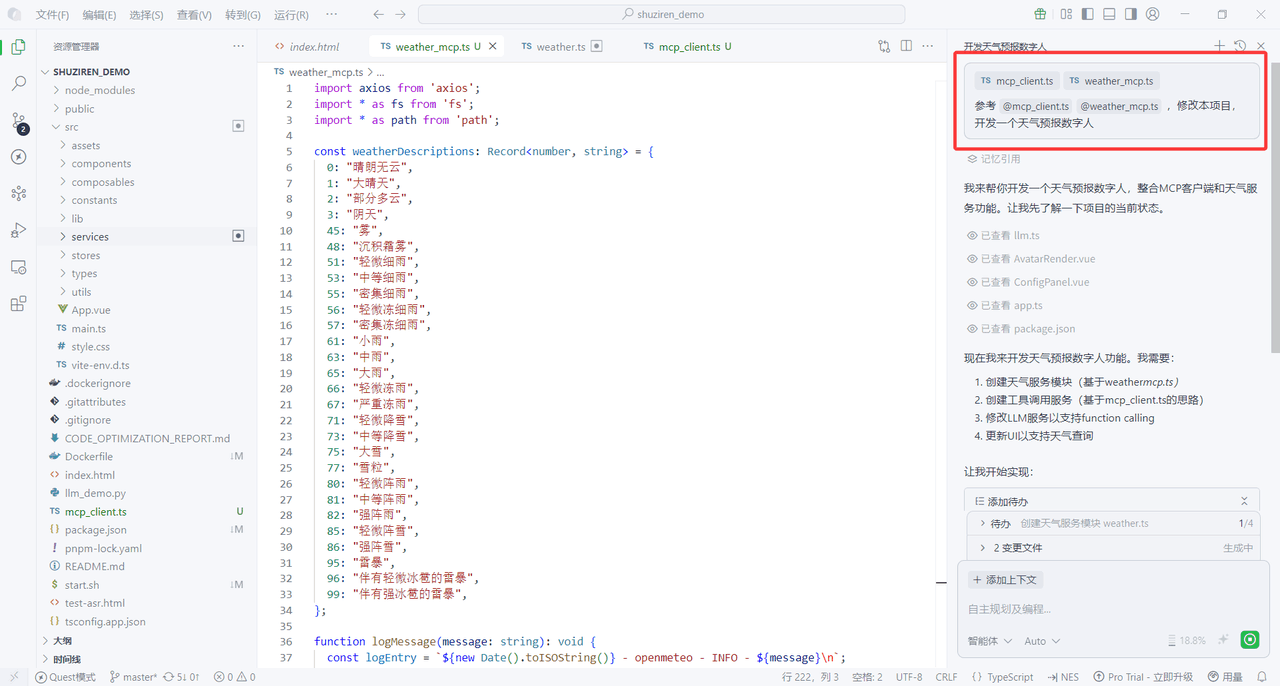This screenshot has height=686, width=1280.
Task: Click the TypeScript language mode indicator
Action: [x=1002, y=677]
